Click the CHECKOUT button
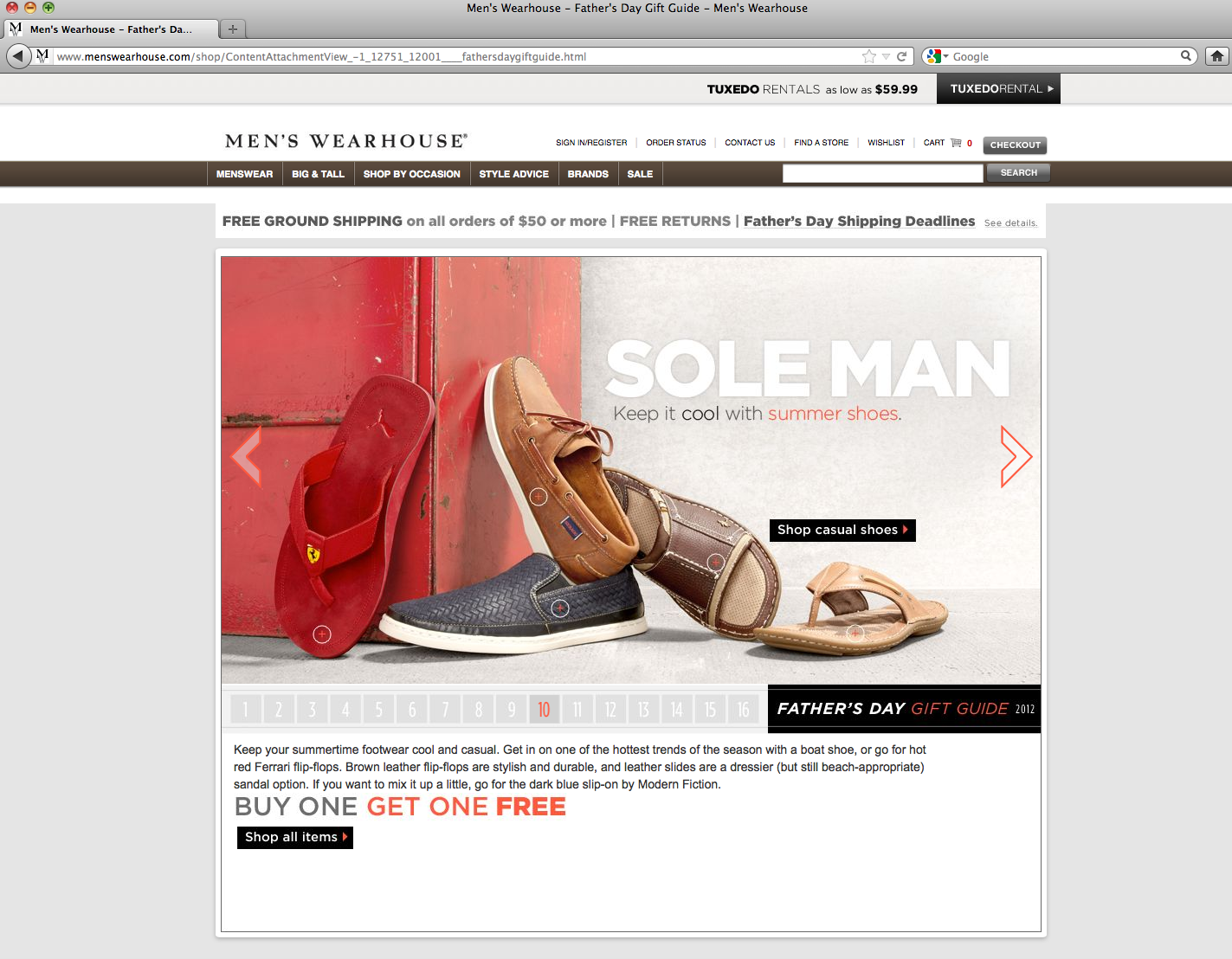The image size is (1232, 959). coord(1015,145)
